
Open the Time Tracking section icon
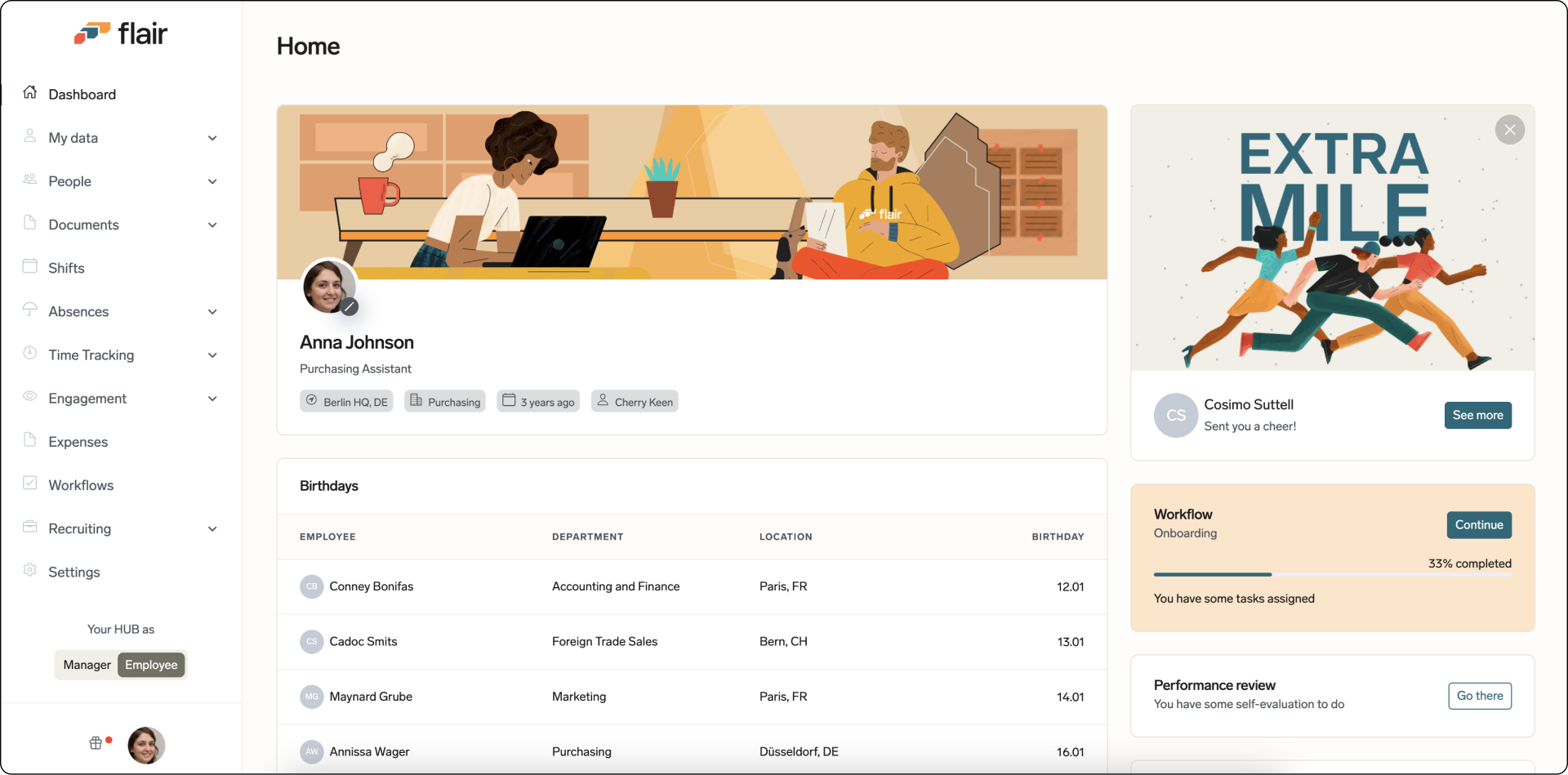click(30, 354)
